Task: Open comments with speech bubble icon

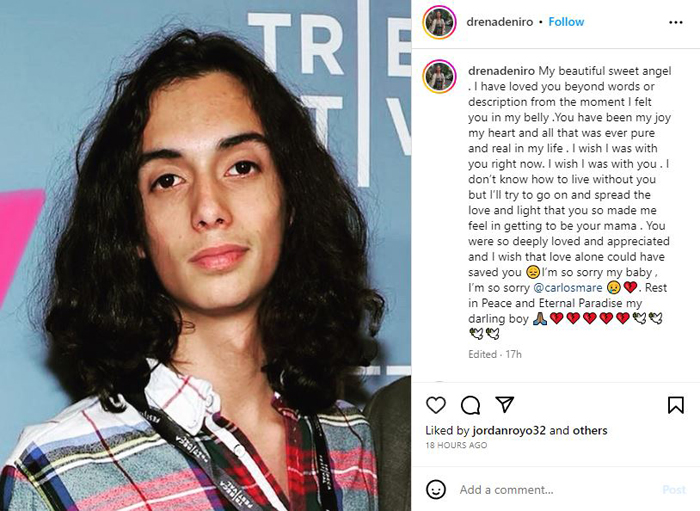Action: pyautogui.click(x=470, y=405)
